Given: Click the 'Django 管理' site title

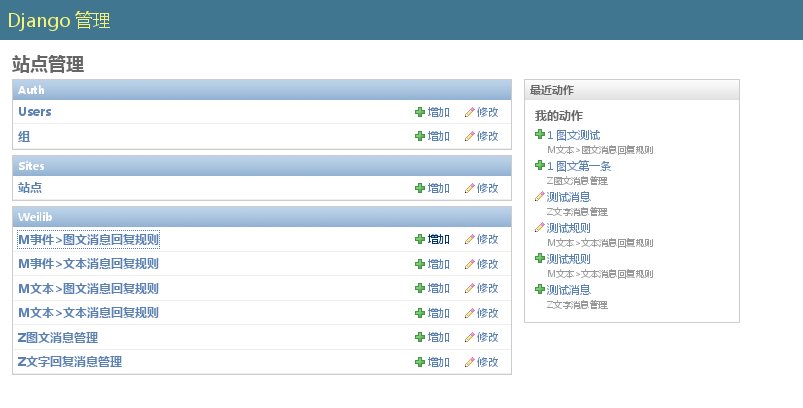Looking at the screenshot, I should pos(59,20).
